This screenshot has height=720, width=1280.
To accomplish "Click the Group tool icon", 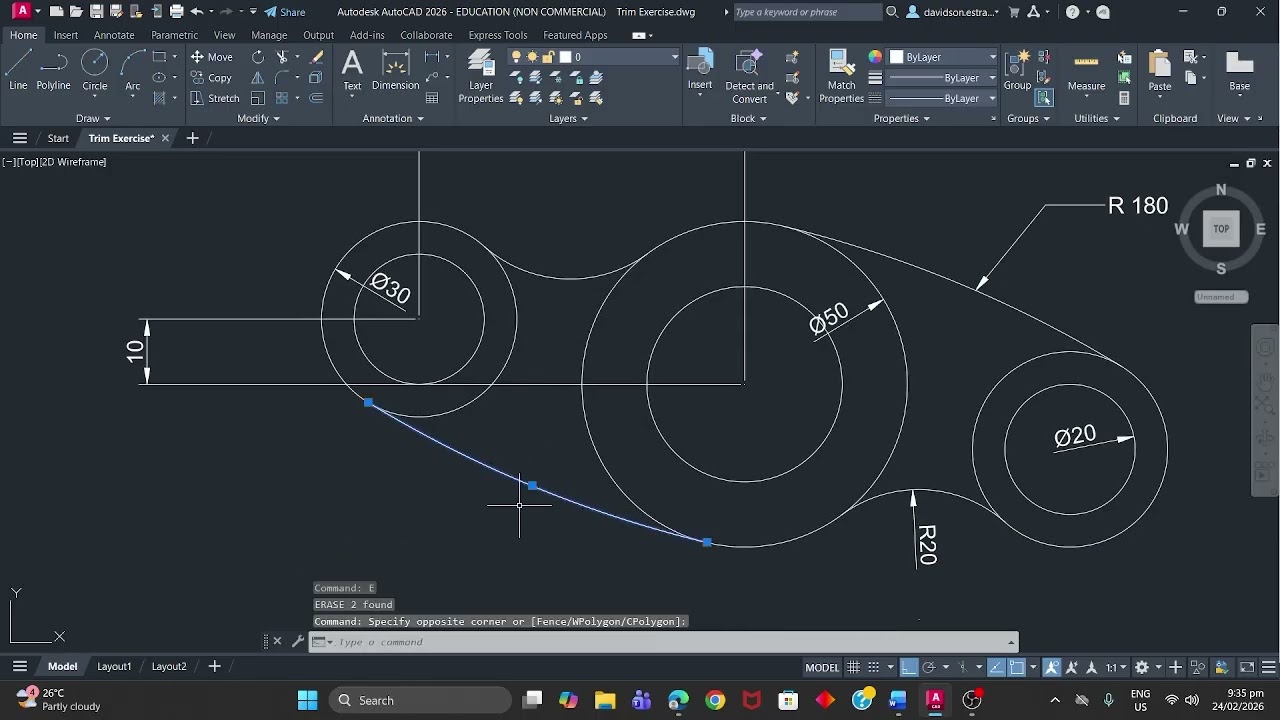I will tap(1018, 70).
